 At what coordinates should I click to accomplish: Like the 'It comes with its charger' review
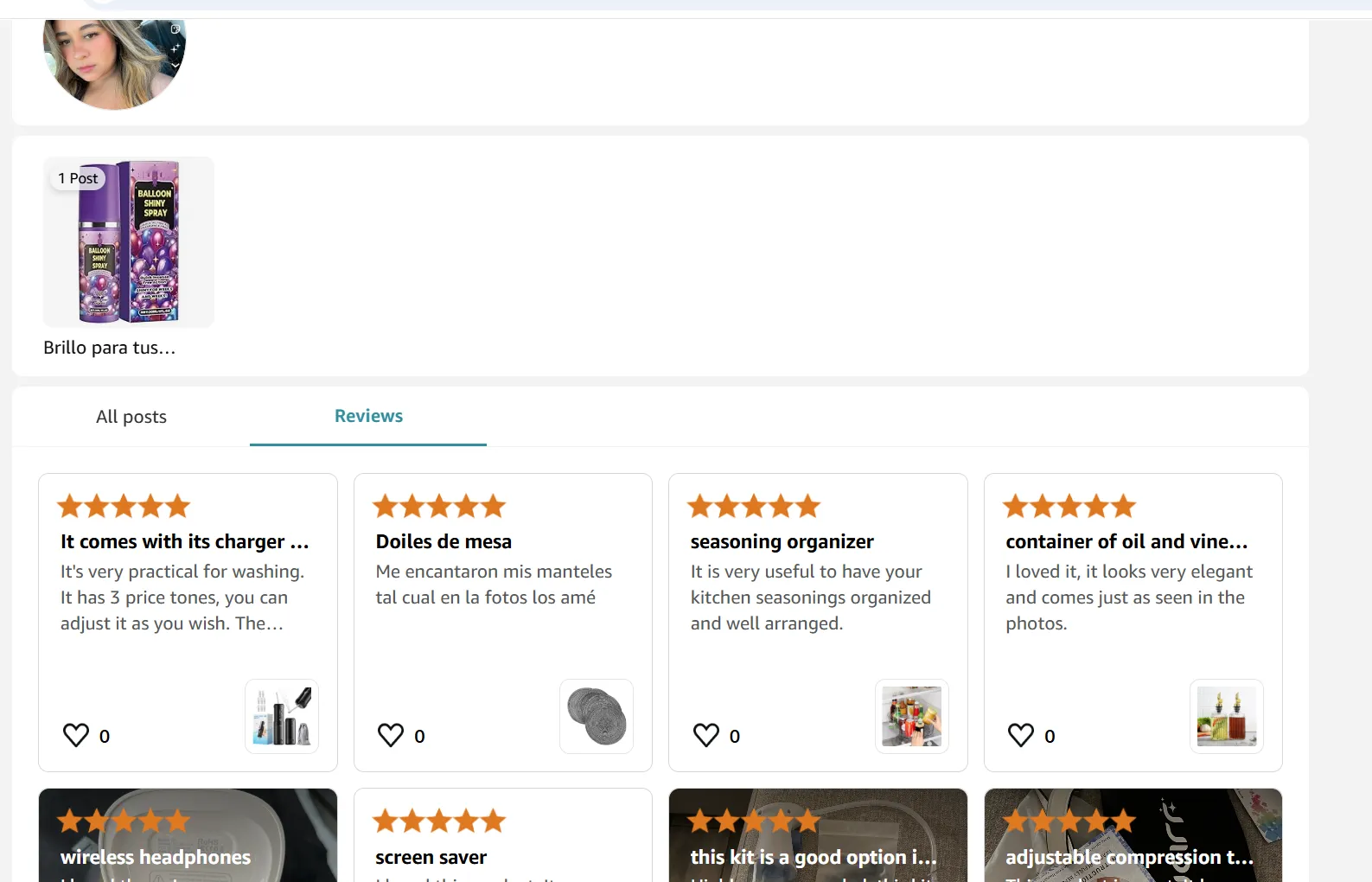(76, 735)
